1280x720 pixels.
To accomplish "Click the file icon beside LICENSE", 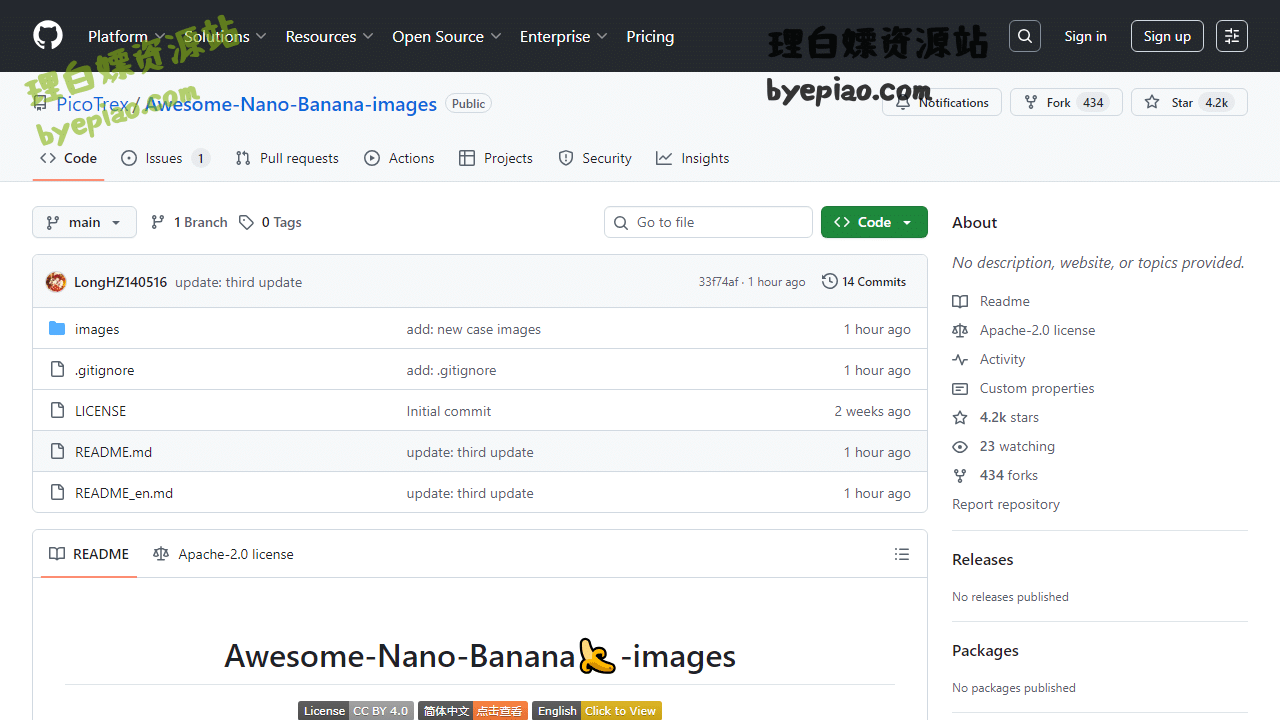I will click(x=57, y=411).
